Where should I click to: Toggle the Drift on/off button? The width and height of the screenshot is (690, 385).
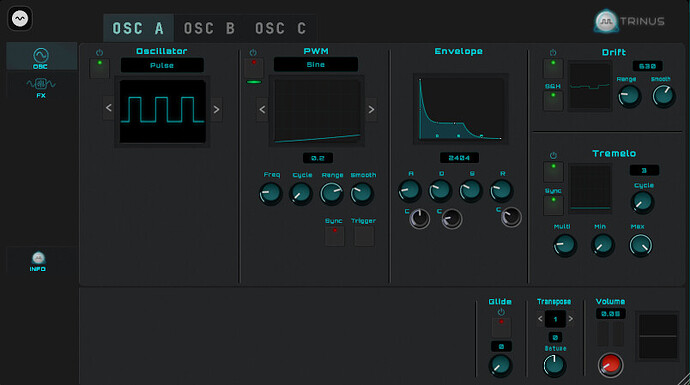553,69
